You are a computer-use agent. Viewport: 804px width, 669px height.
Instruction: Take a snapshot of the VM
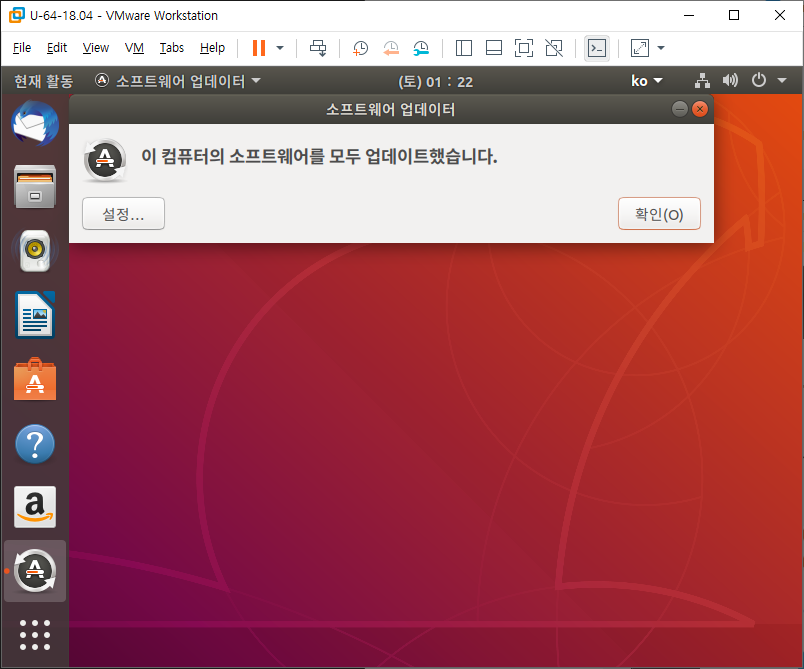[360, 48]
